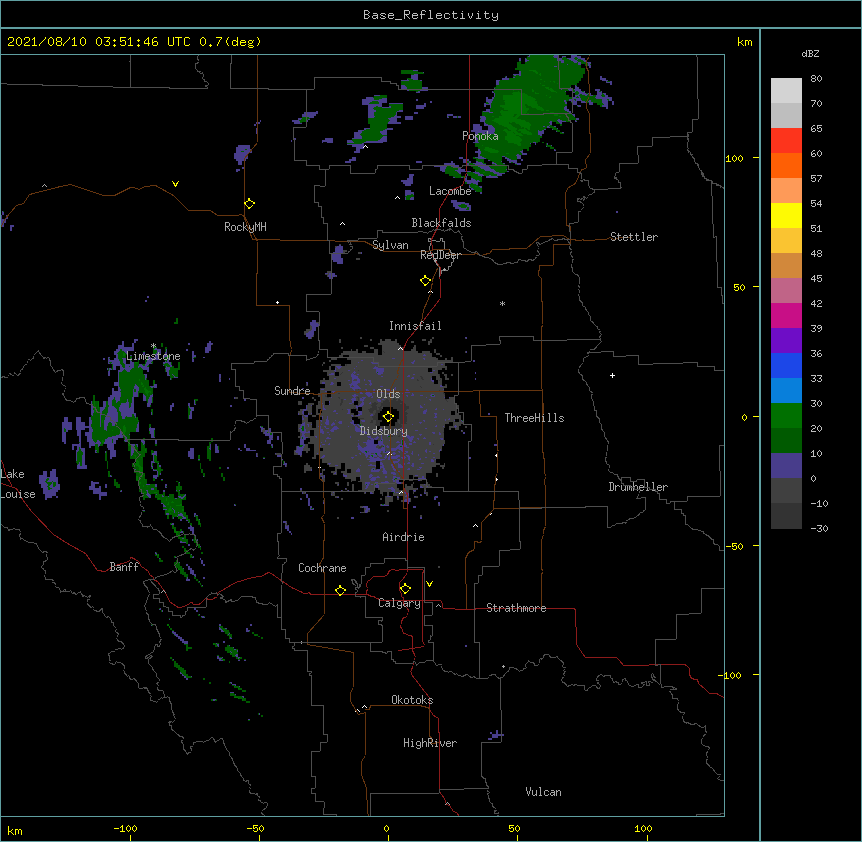Click the km unit label at top right
Image resolution: width=862 pixels, height=842 pixels.
point(744,42)
